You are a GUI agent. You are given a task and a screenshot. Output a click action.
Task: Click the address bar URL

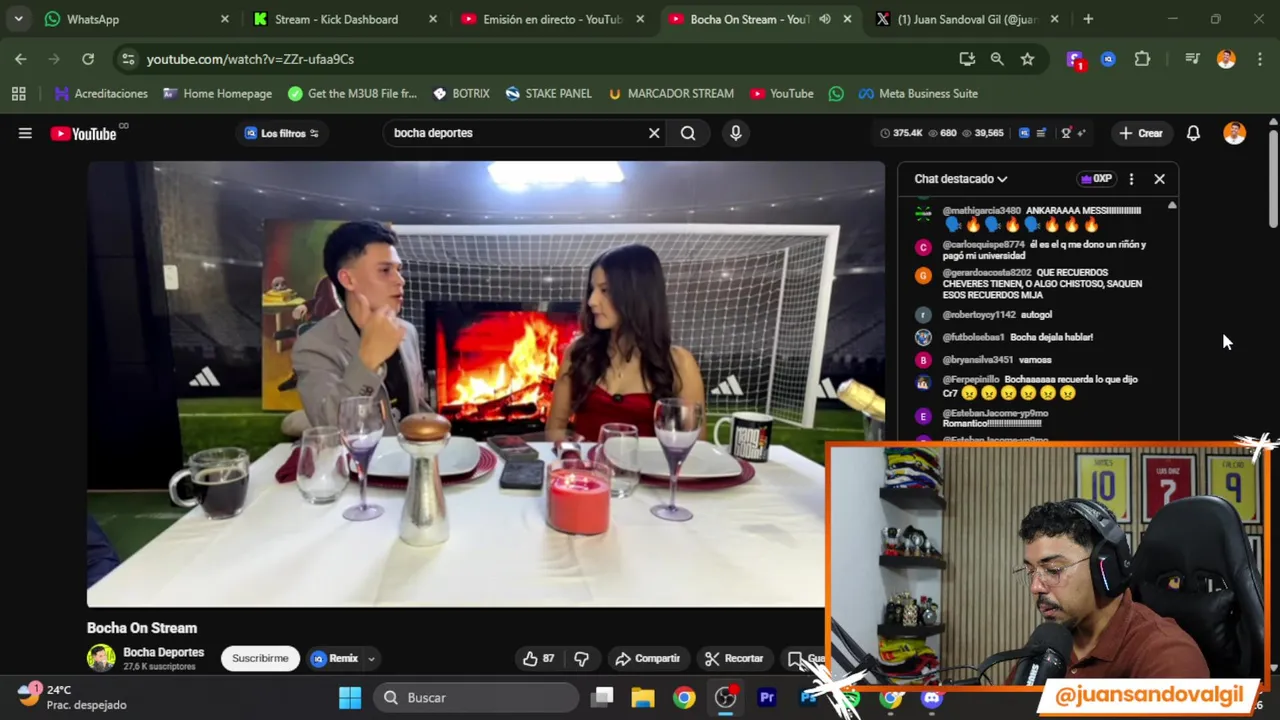point(250,59)
